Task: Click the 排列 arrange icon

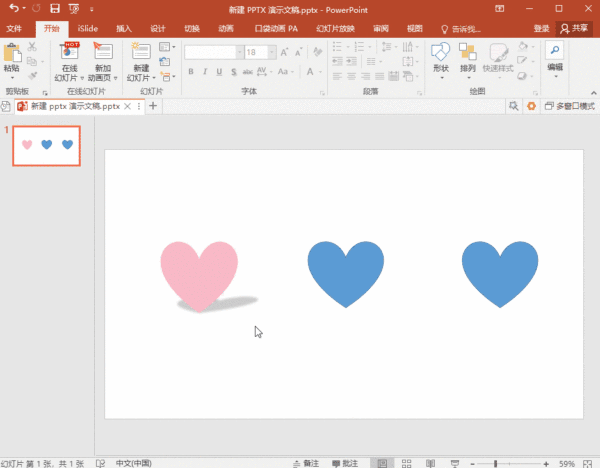Action: coord(468,52)
